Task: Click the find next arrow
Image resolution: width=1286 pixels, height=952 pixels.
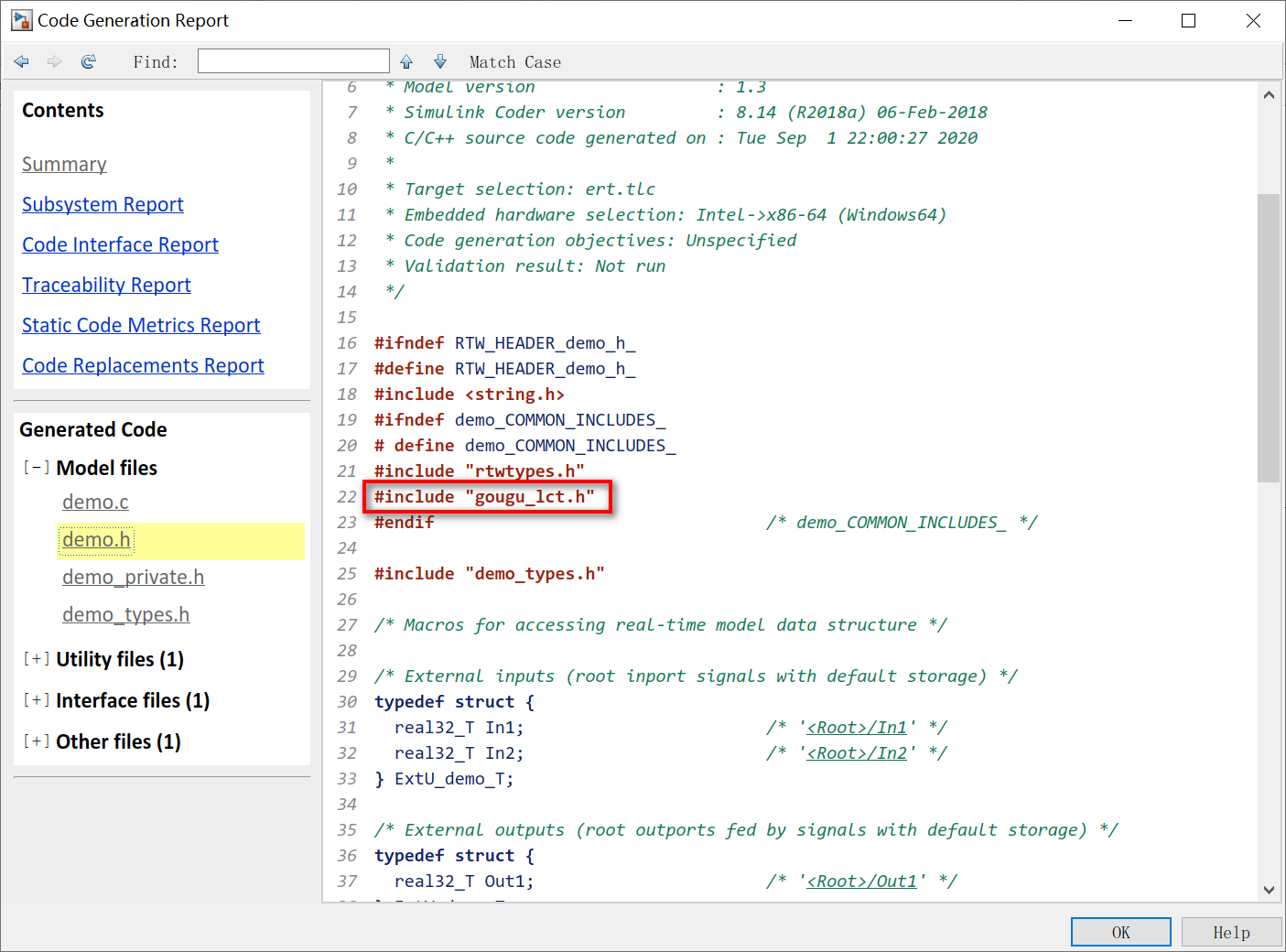Action: pos(439,61)
